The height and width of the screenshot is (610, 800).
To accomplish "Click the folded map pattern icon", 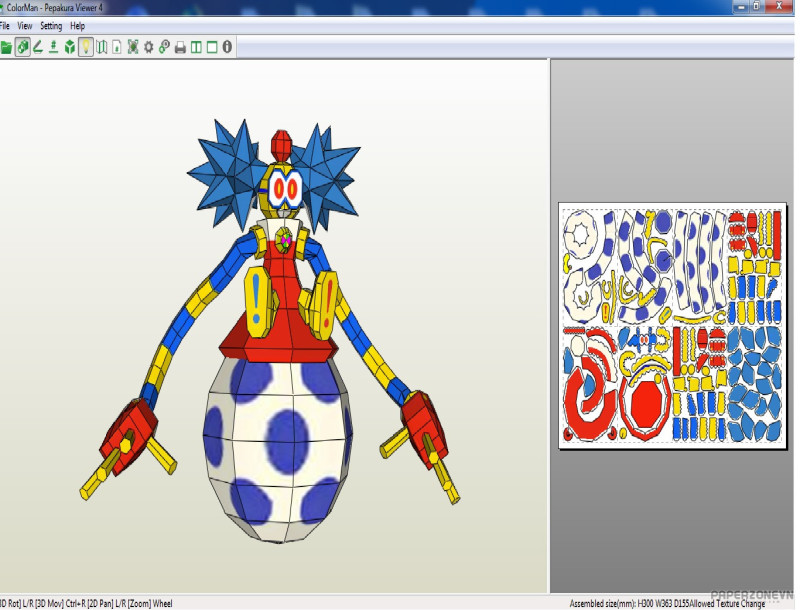I will click(x=102, y=47).
